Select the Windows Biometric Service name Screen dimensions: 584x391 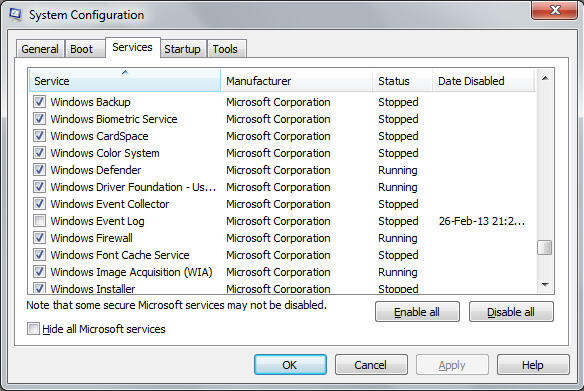click(x=114, y=119)
